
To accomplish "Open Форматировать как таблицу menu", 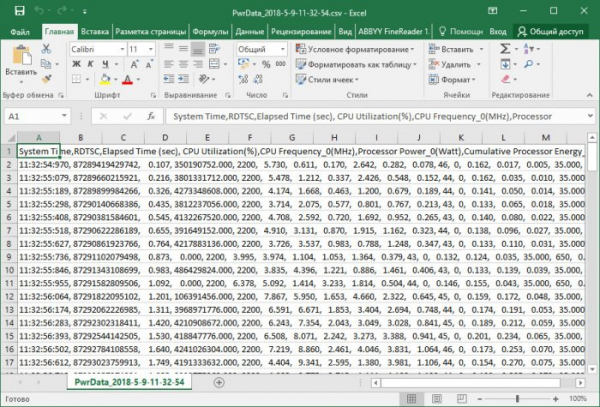I will [x=356, y=64].
